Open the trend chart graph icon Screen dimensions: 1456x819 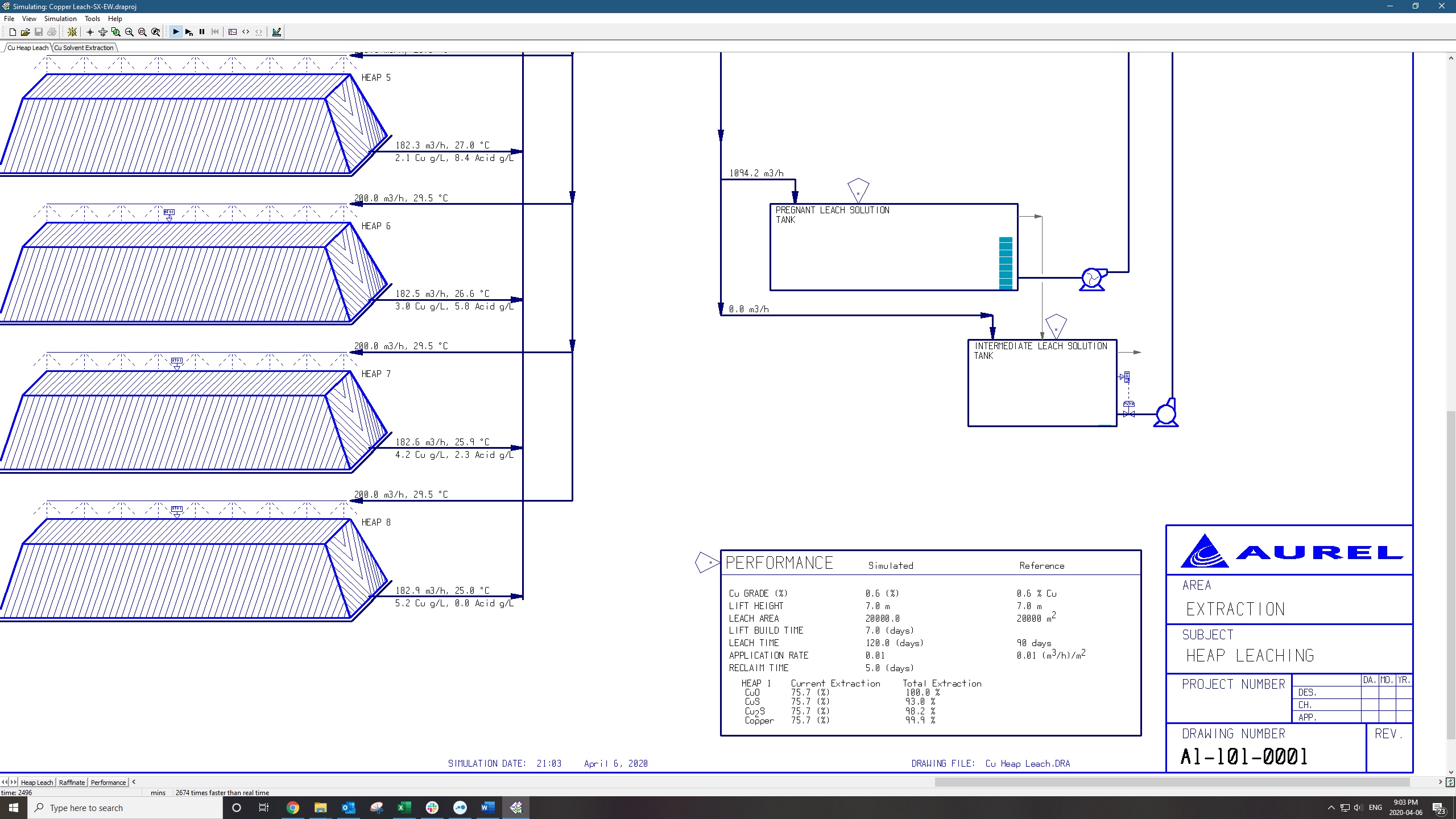pos(233,32)
